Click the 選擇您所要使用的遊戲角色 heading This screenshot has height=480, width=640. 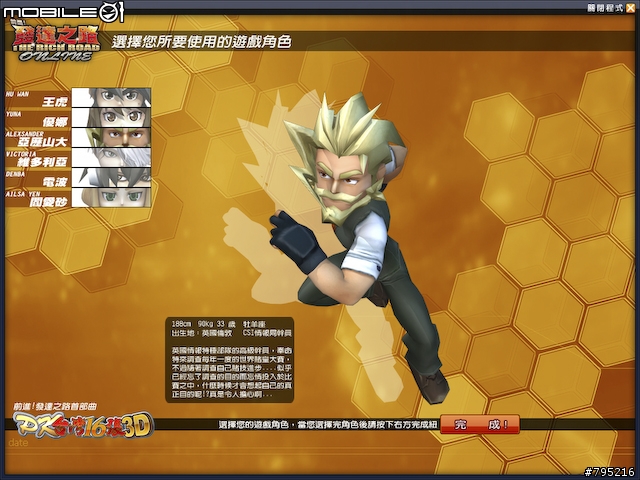(202, 42)
